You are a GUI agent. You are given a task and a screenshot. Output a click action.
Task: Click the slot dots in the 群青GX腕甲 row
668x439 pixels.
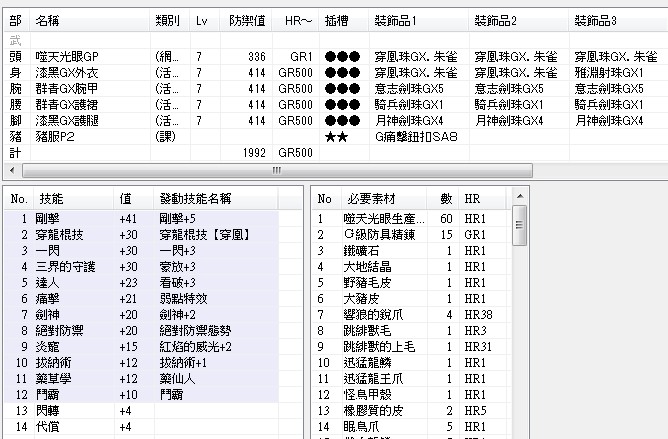341,89
